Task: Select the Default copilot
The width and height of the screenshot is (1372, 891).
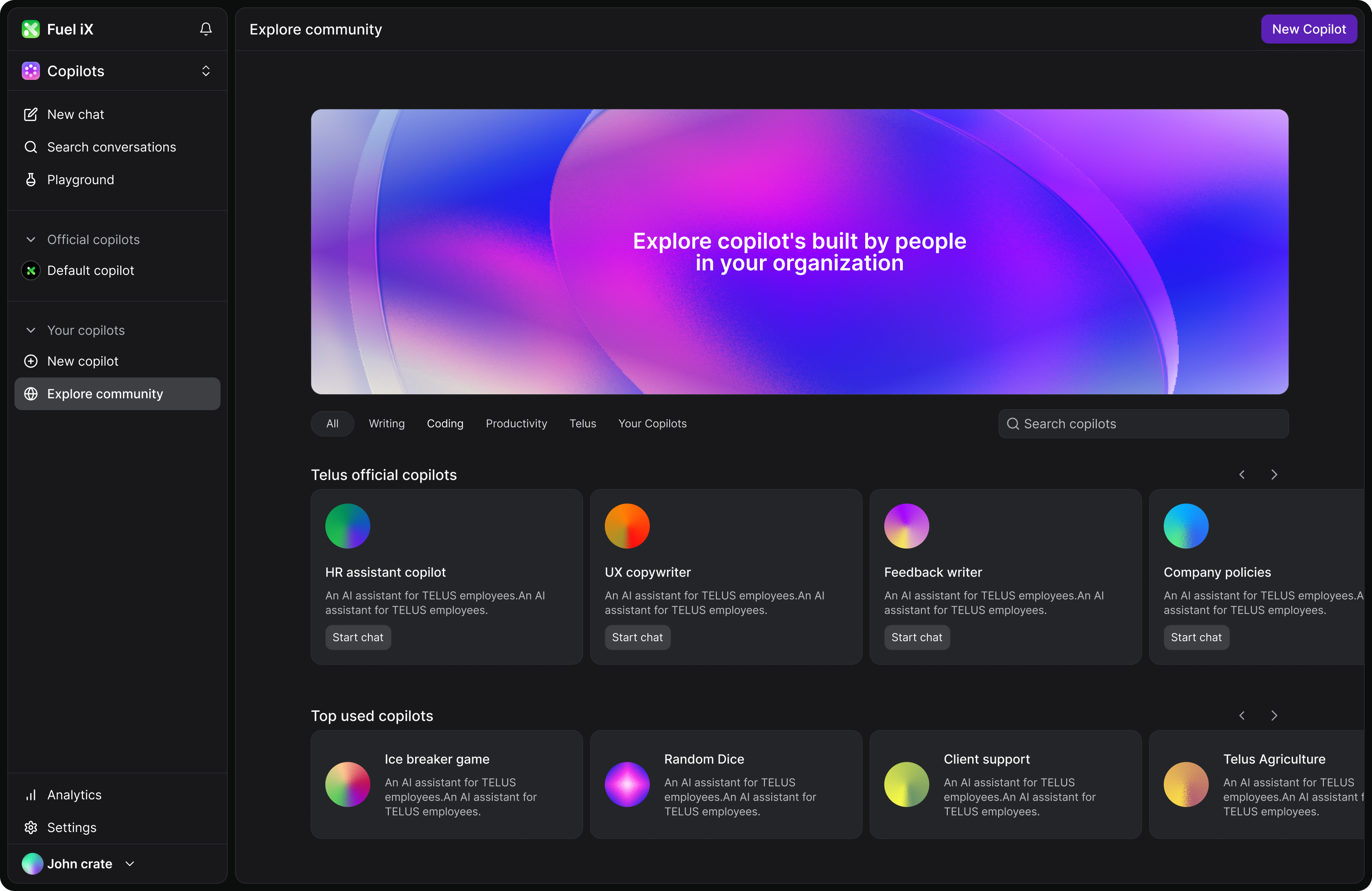Action: click(118, 270)
